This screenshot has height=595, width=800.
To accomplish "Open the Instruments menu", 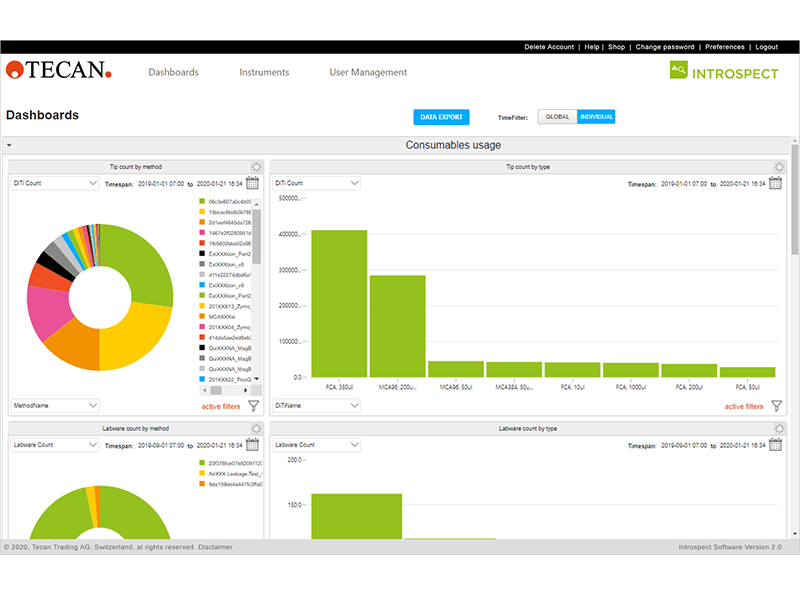I will (x=264, y=72).
